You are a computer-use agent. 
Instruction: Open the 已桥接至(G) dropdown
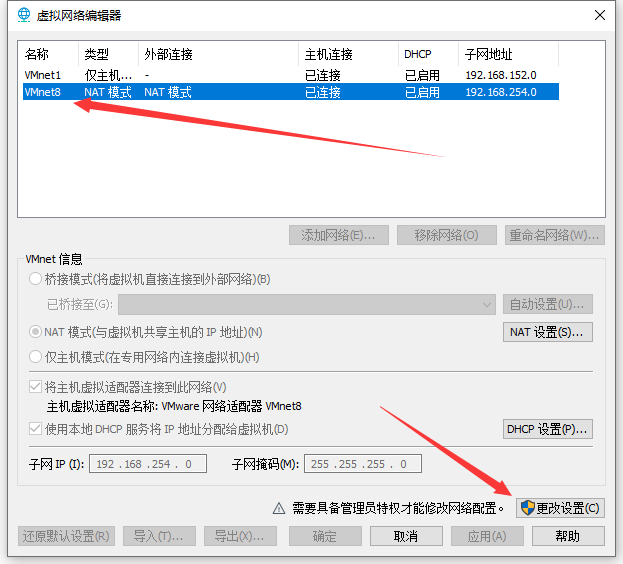click(x=307, y=305)
